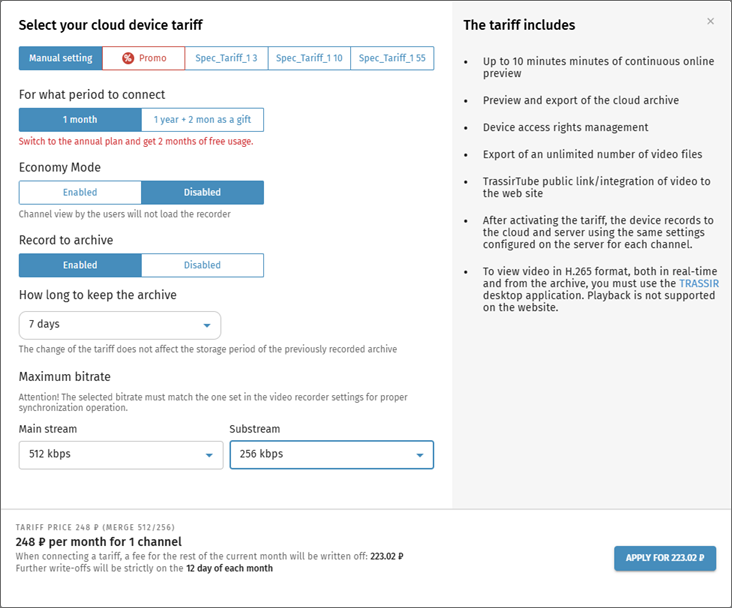The image size is (732, 608).
Task: Choose the Spec_Tariff_1 55 tab
Action: click(392, 58)
